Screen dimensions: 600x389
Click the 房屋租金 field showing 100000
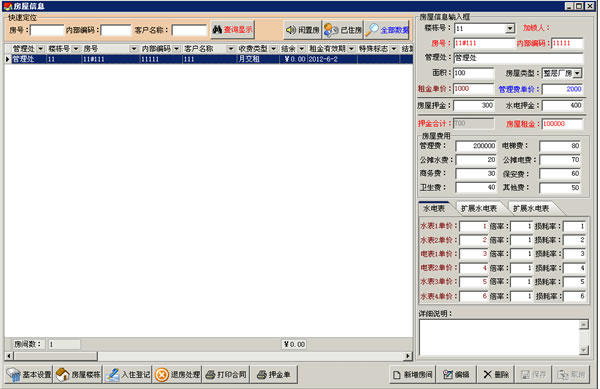pyautogui.click(x=562, y=124)
